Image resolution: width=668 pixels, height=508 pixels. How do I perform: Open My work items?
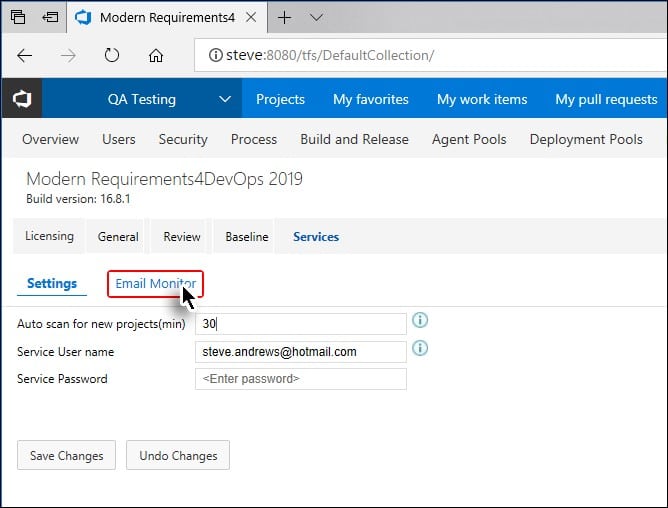[x=482, y=99]
